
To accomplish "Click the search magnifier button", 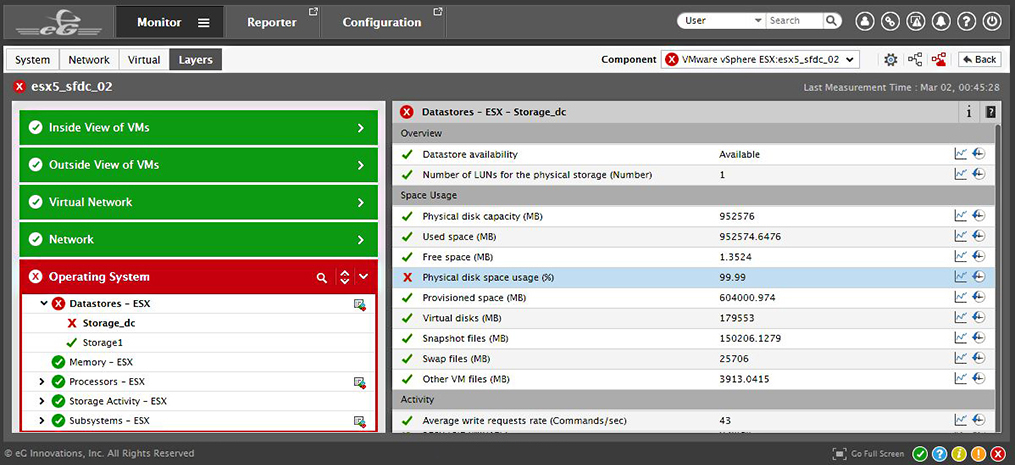I will pyautogui.click(x=832, y=21).
